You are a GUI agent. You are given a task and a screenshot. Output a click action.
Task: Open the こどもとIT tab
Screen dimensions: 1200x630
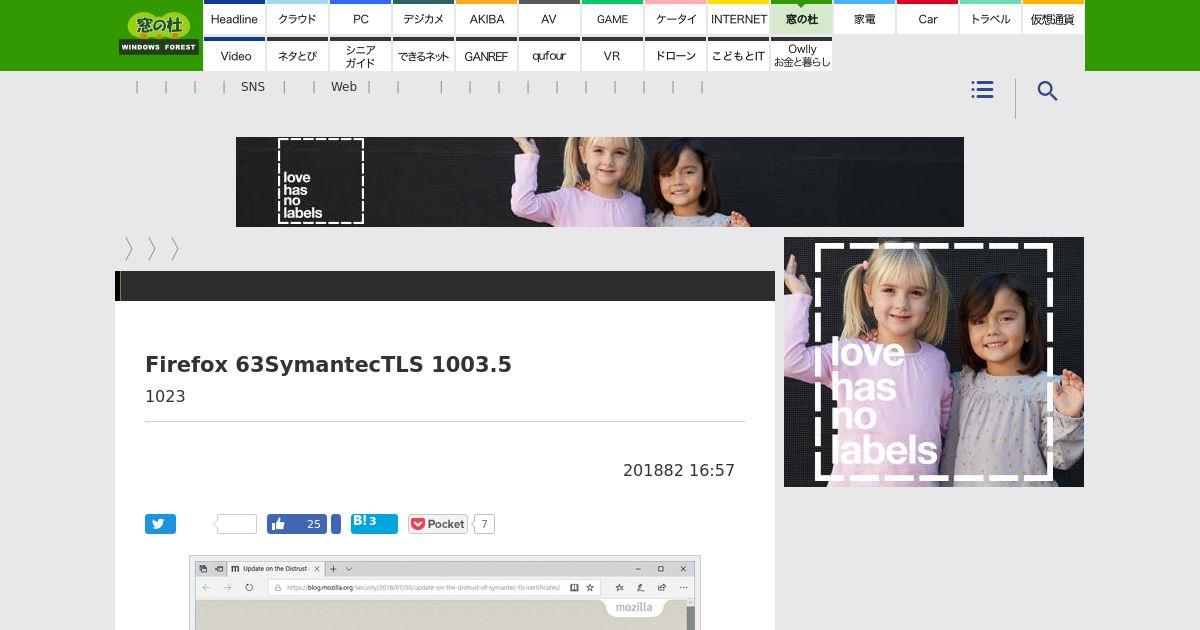[738, 55]
